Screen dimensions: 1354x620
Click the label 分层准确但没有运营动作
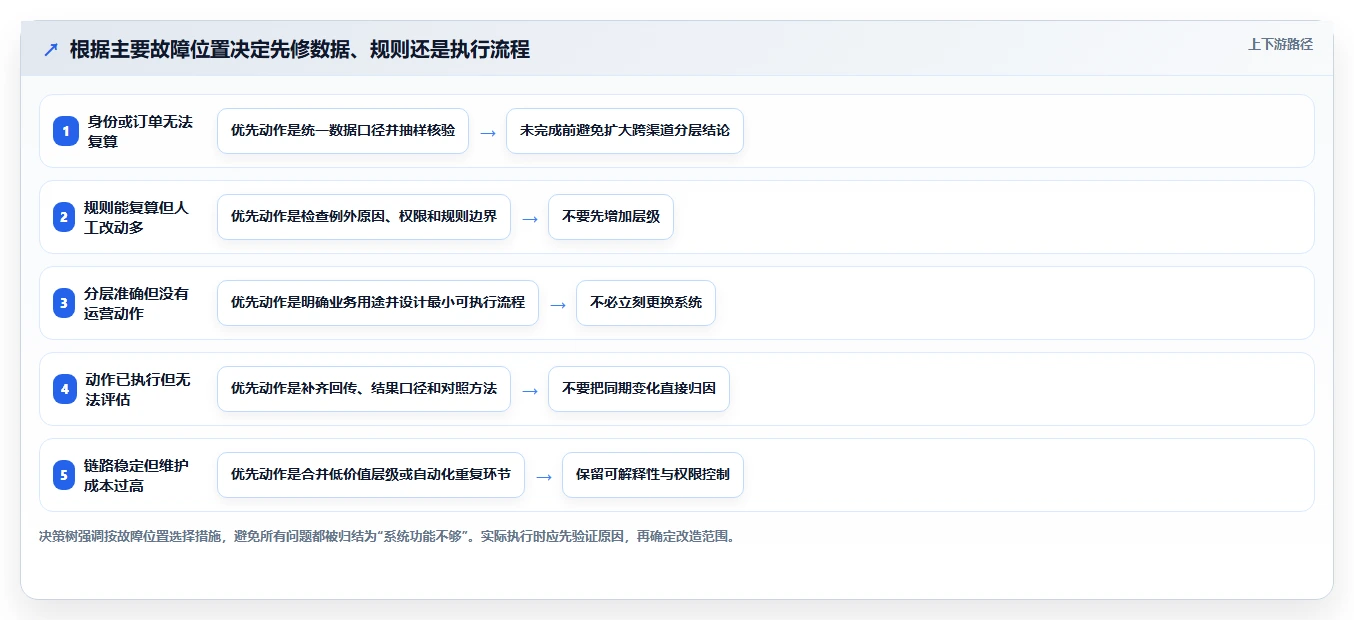pos(137,303)
